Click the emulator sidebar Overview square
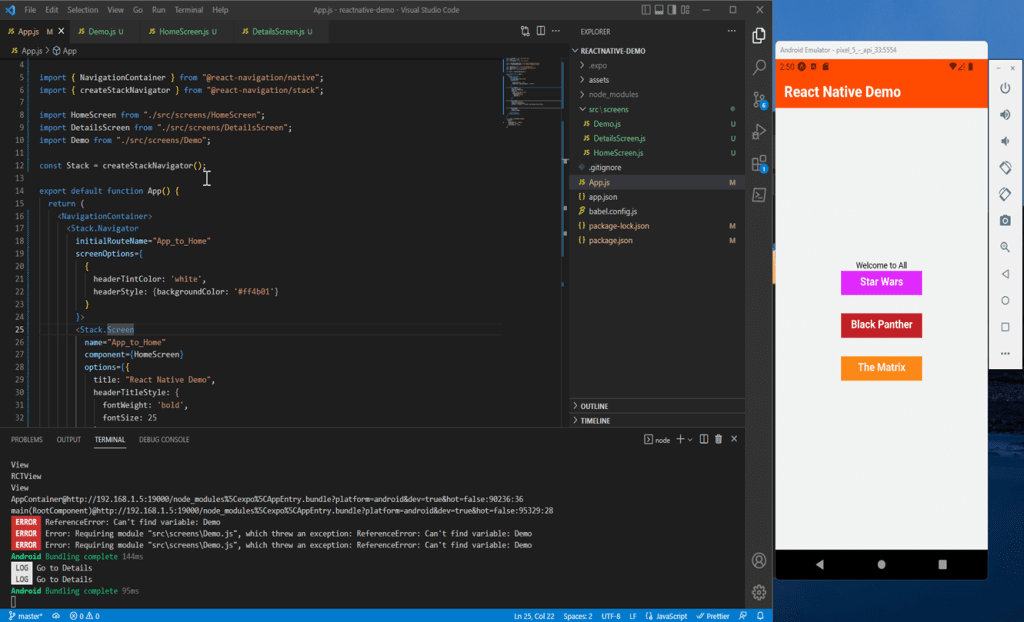This screenshot has height=622, width=1024. click(x=1005, y=327)
